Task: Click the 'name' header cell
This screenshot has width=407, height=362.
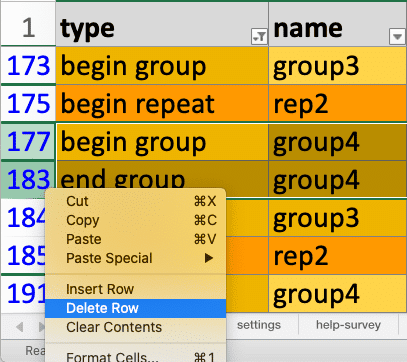Action: point(338,25)
